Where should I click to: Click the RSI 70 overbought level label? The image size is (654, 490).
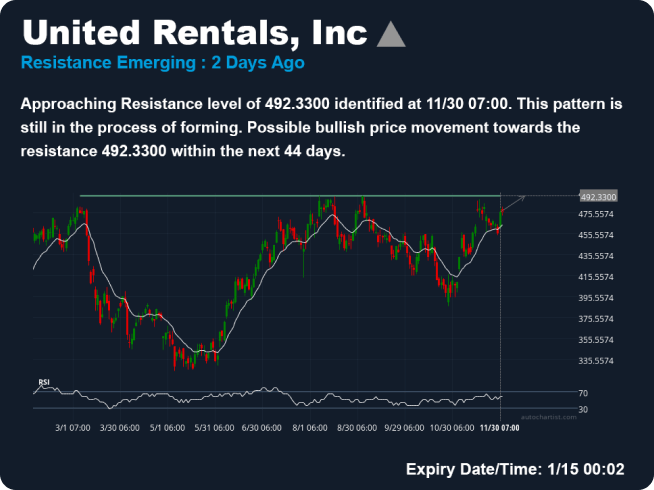click(x=583, y=393)
